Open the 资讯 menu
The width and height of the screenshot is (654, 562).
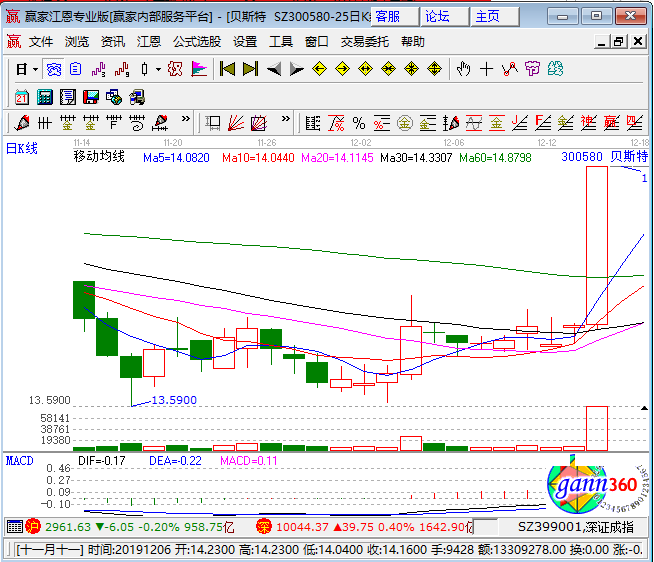tap(113, 42)
